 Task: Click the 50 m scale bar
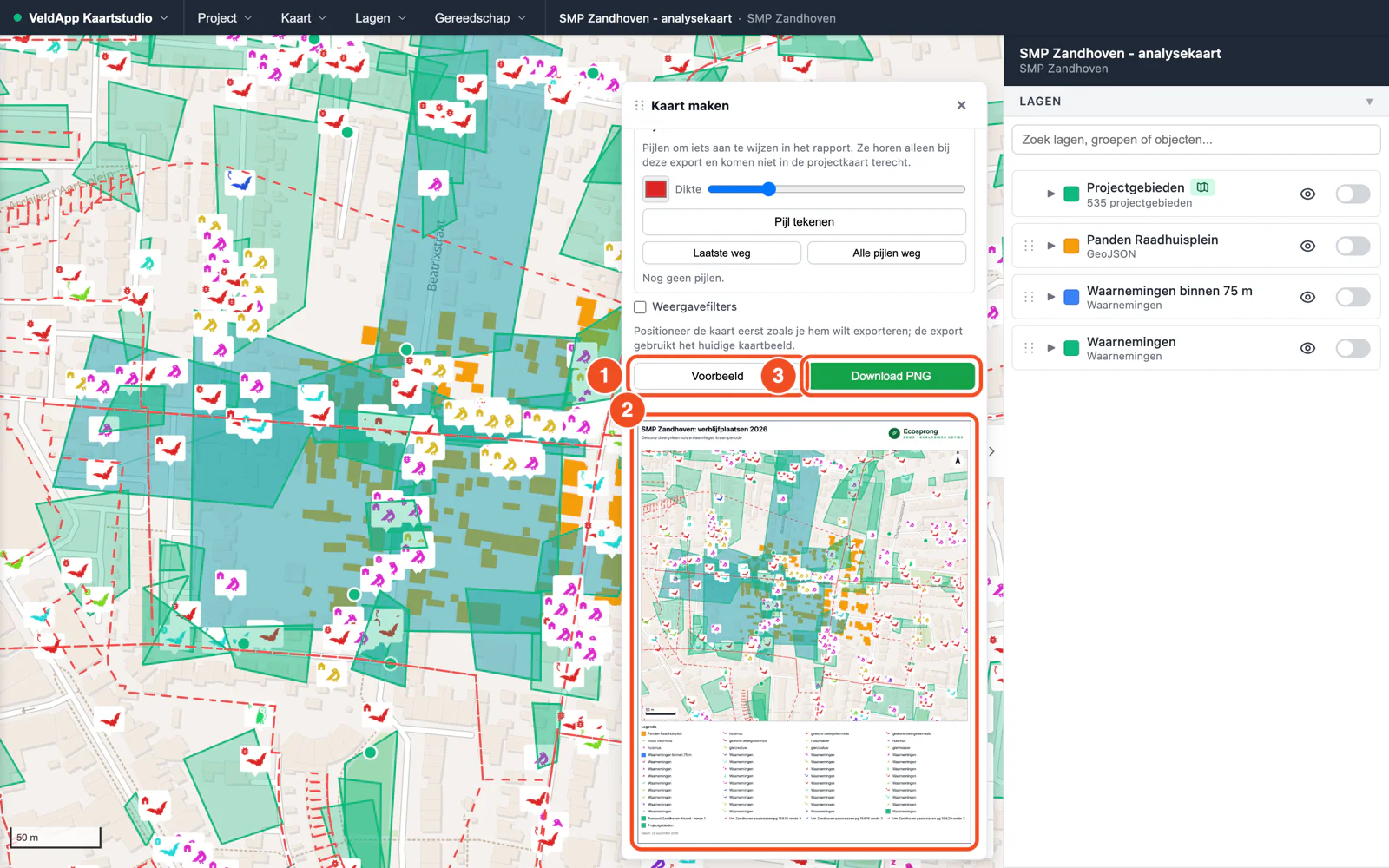point(56,837)
